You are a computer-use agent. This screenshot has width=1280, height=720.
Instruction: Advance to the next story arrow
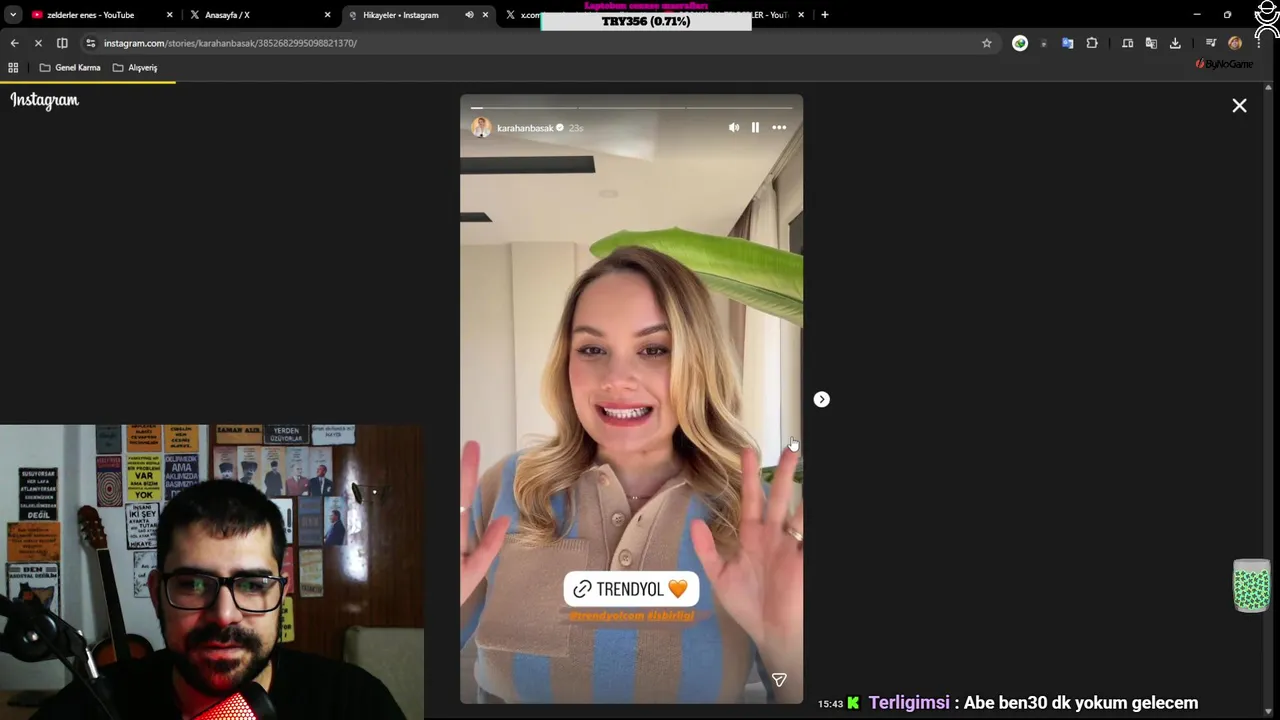pyautogui.click(x=821, y=399)
